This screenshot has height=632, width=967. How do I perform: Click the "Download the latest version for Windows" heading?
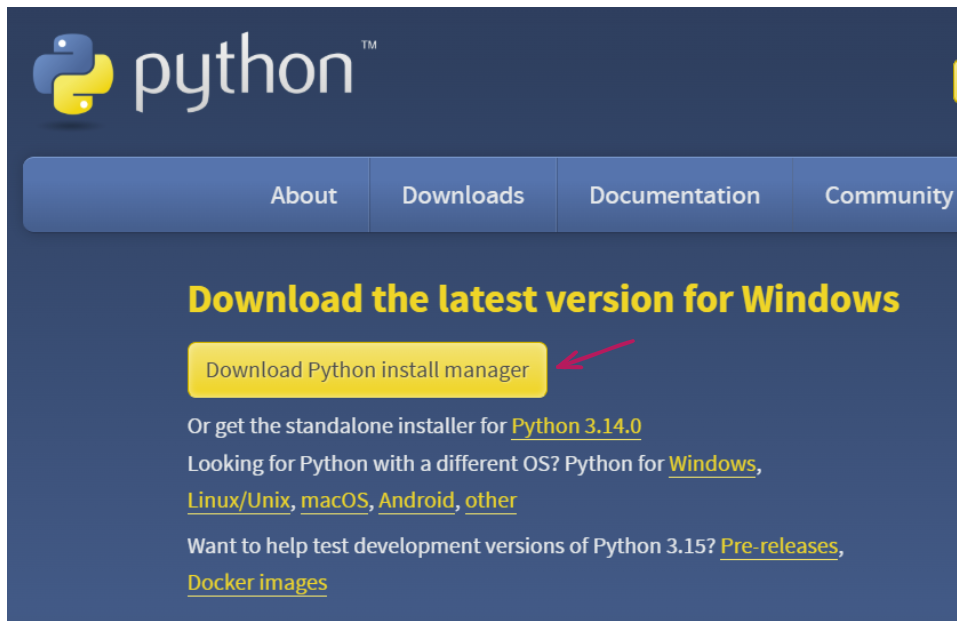coord(543,299)
